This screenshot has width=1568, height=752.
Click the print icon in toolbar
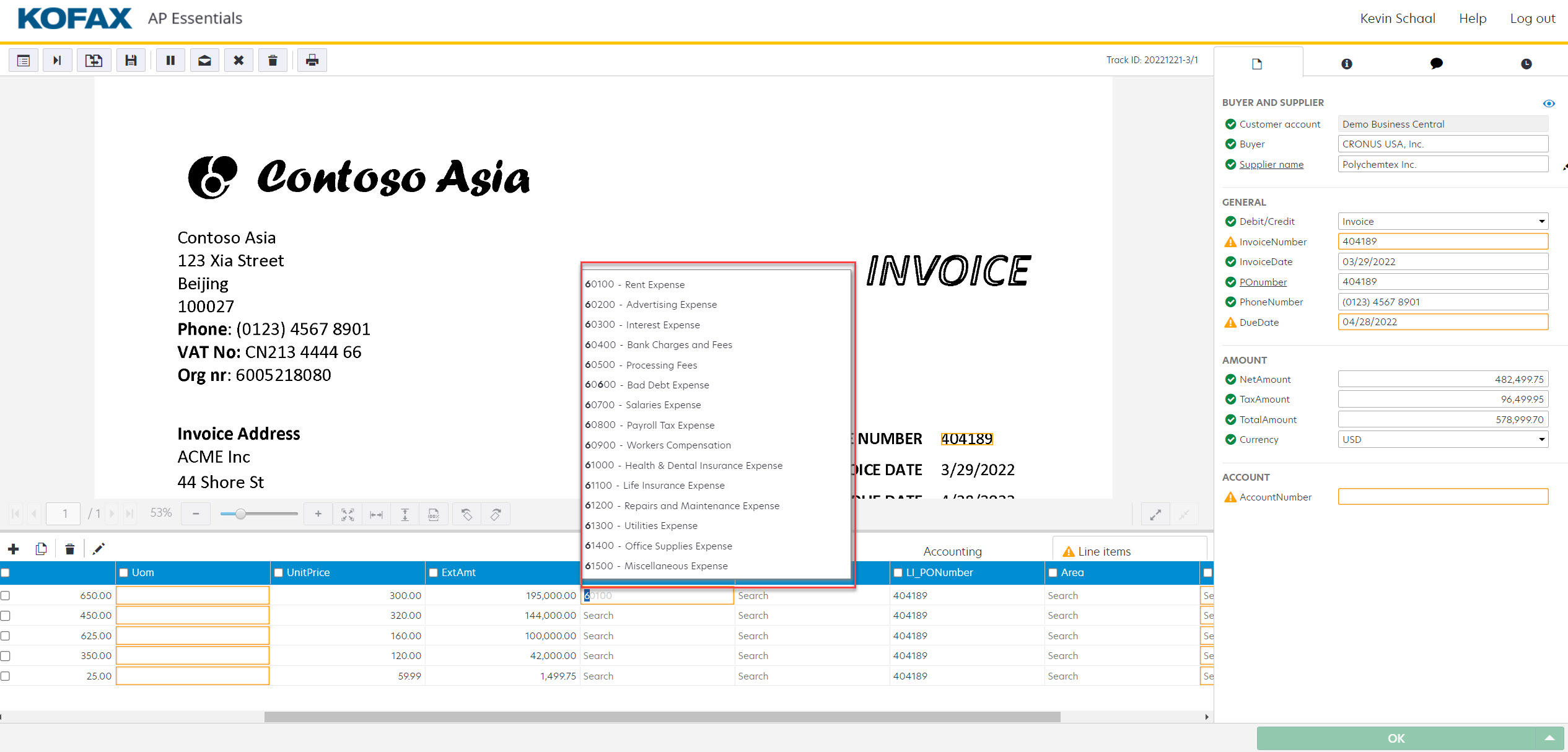tap(312, 60)
